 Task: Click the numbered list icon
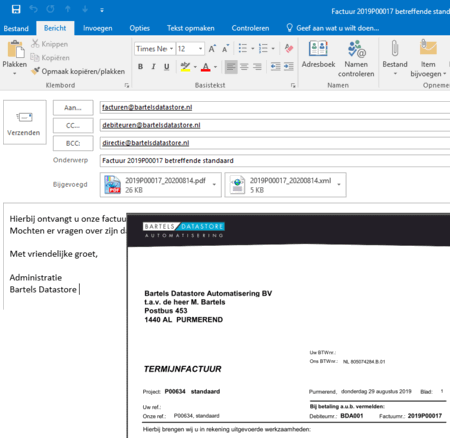[x=263, y=49]
